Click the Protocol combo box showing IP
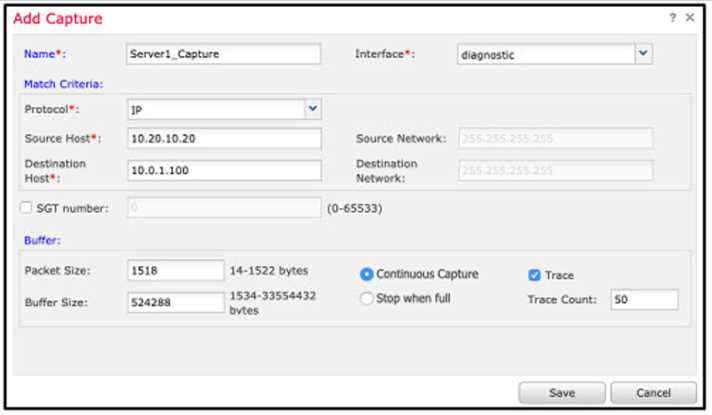Image resolution: width=712 pixels, height=415 pixels. 215,108
